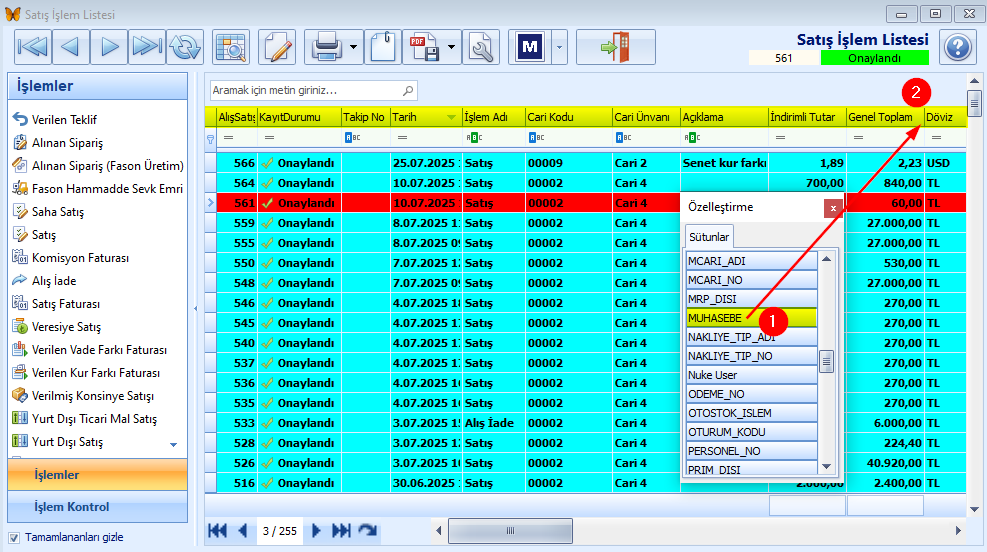
Task: Click the list preview magnifier icon
Action: 231,47
